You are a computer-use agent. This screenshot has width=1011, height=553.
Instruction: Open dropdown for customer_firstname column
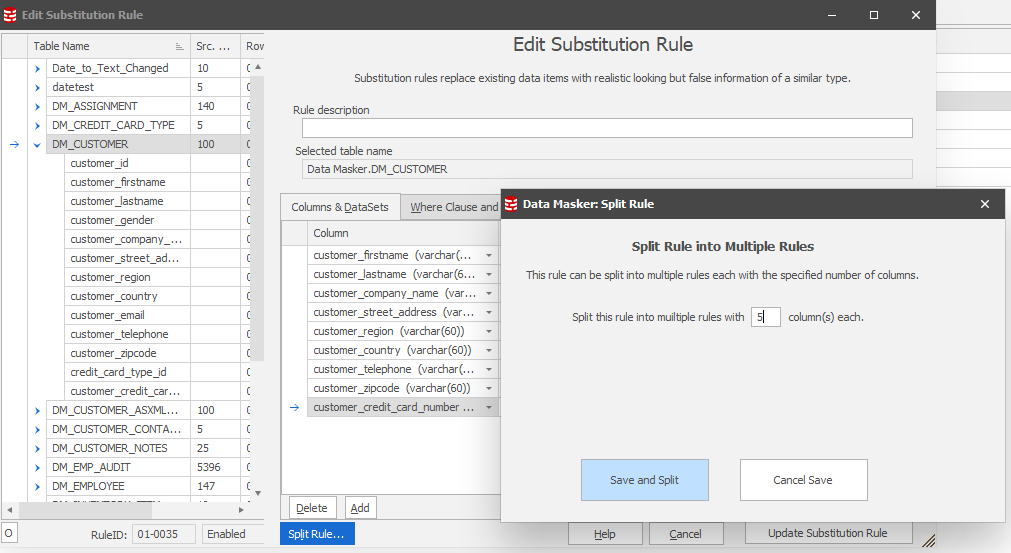pos(489,255)
